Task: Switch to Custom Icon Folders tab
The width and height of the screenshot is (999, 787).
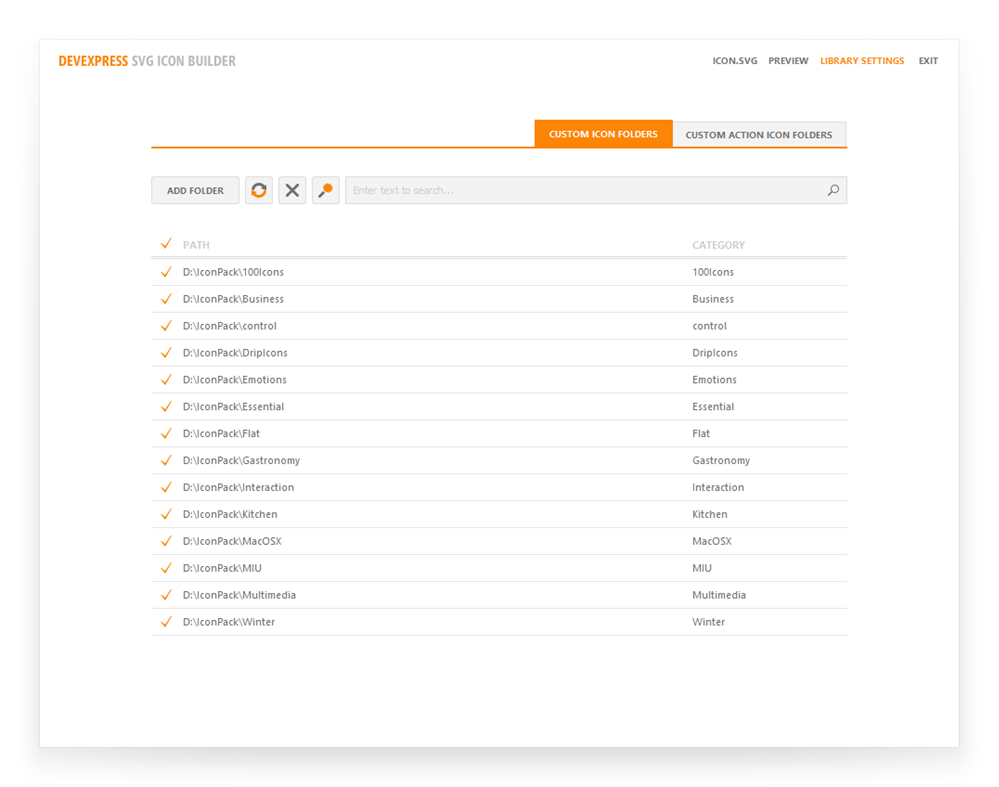Action: click(603, 134)
